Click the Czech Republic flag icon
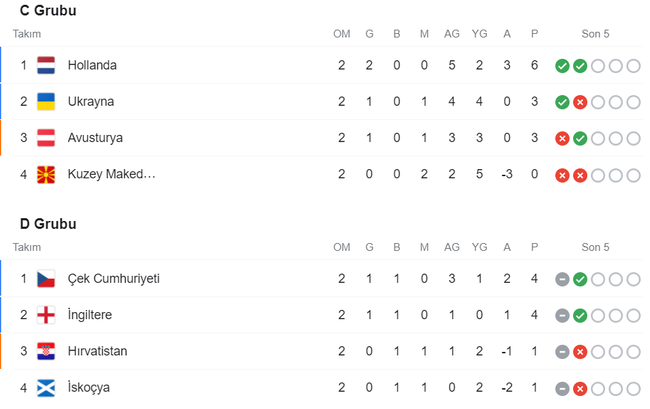Viewport: 650px width, 409px height. (46, 279)
